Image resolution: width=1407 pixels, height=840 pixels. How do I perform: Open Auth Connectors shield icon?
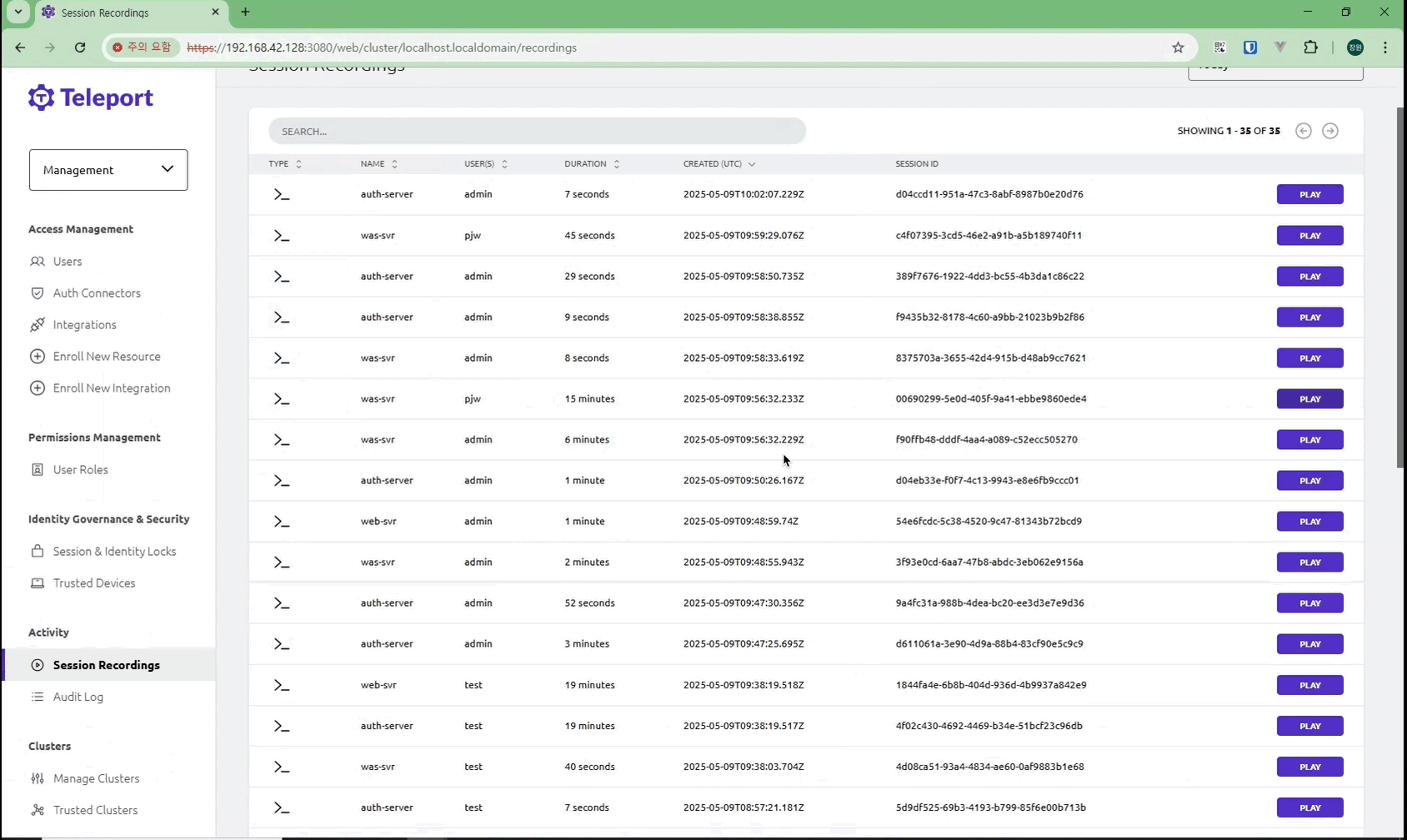click(x=38, y=293)
